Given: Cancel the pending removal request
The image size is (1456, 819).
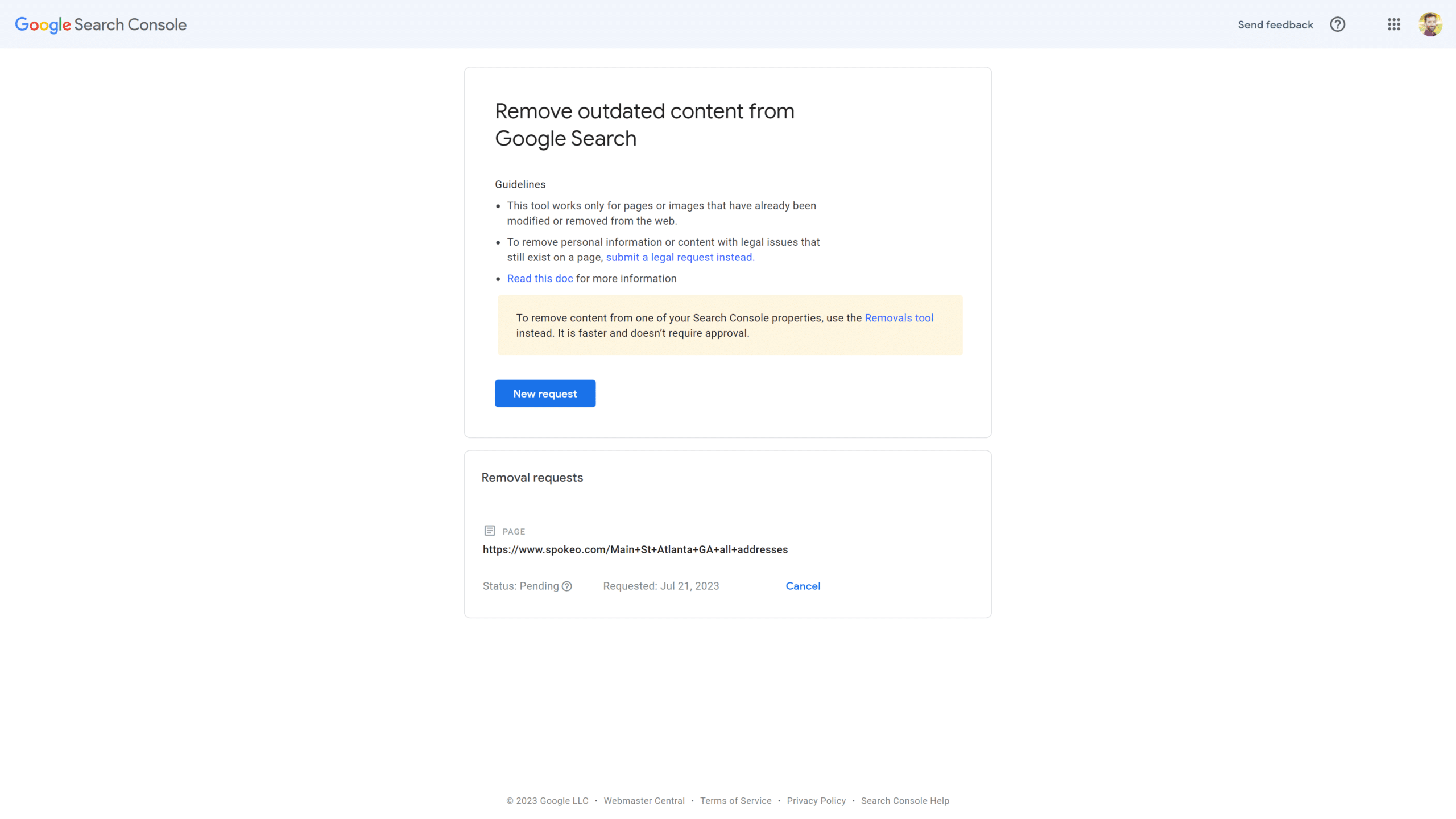Looking at the screenshot, I should click(x=803, y=586).
